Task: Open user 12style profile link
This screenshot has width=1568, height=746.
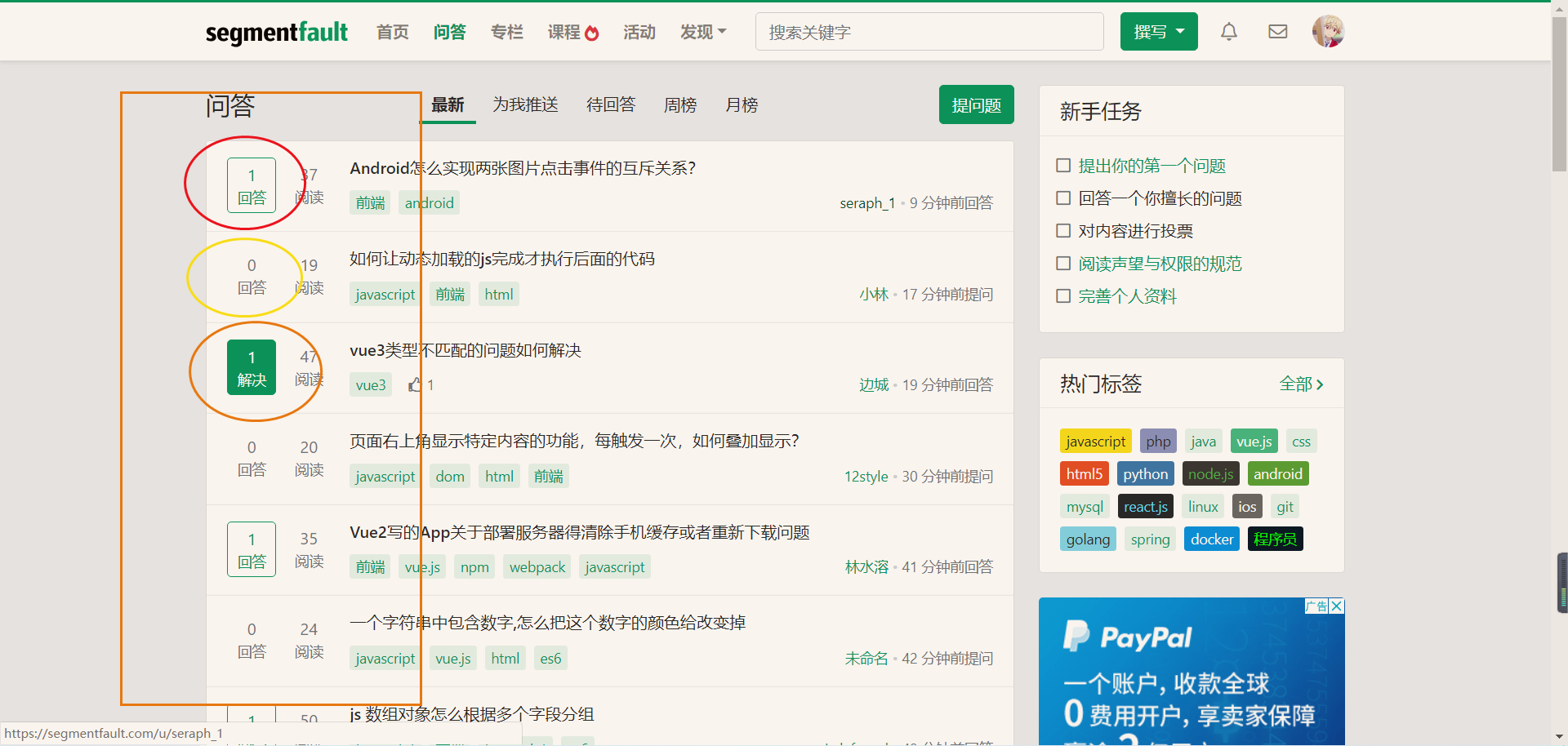Action: 866,476
